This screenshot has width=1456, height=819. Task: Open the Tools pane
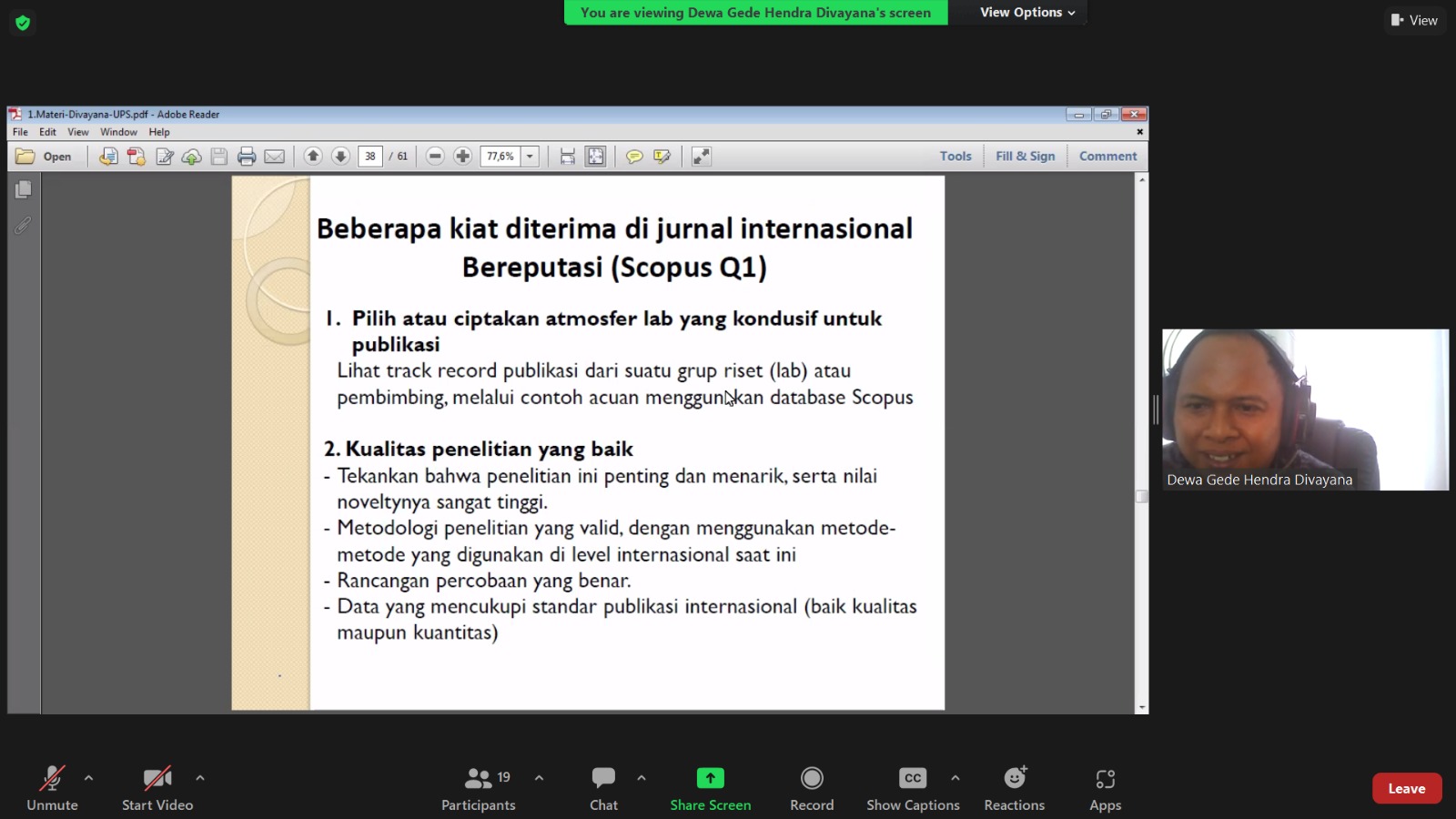pos(955,157)
